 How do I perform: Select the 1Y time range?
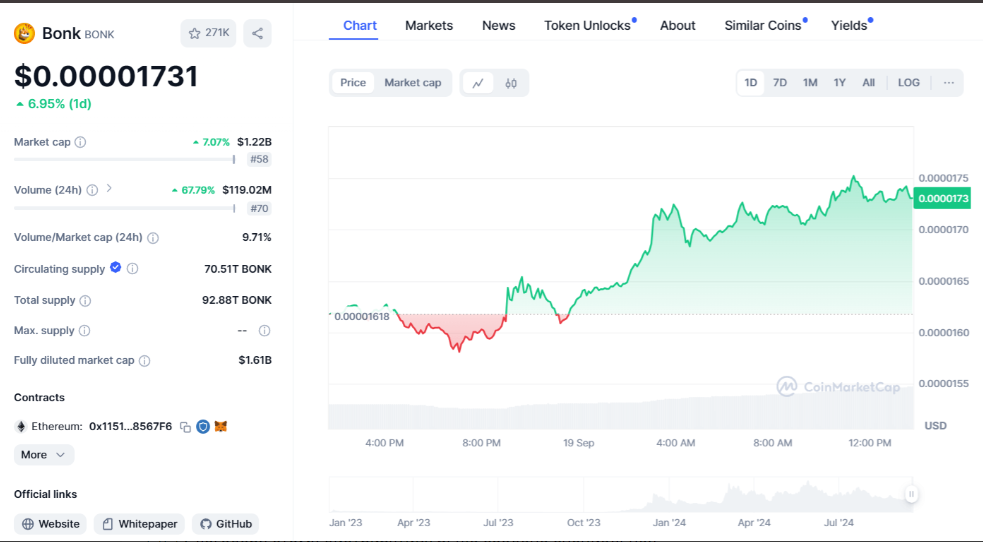pos(839,83)
